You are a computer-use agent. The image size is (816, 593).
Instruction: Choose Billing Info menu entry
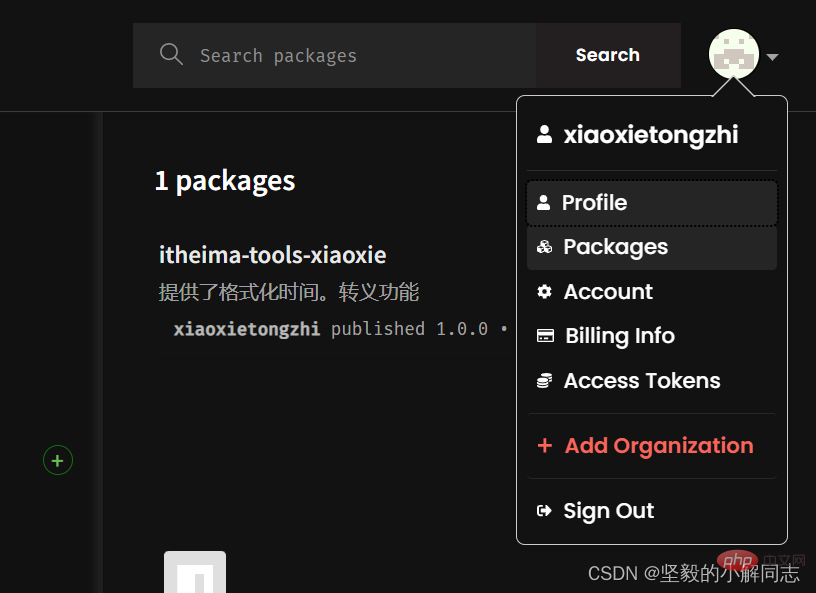click(619, 336)
